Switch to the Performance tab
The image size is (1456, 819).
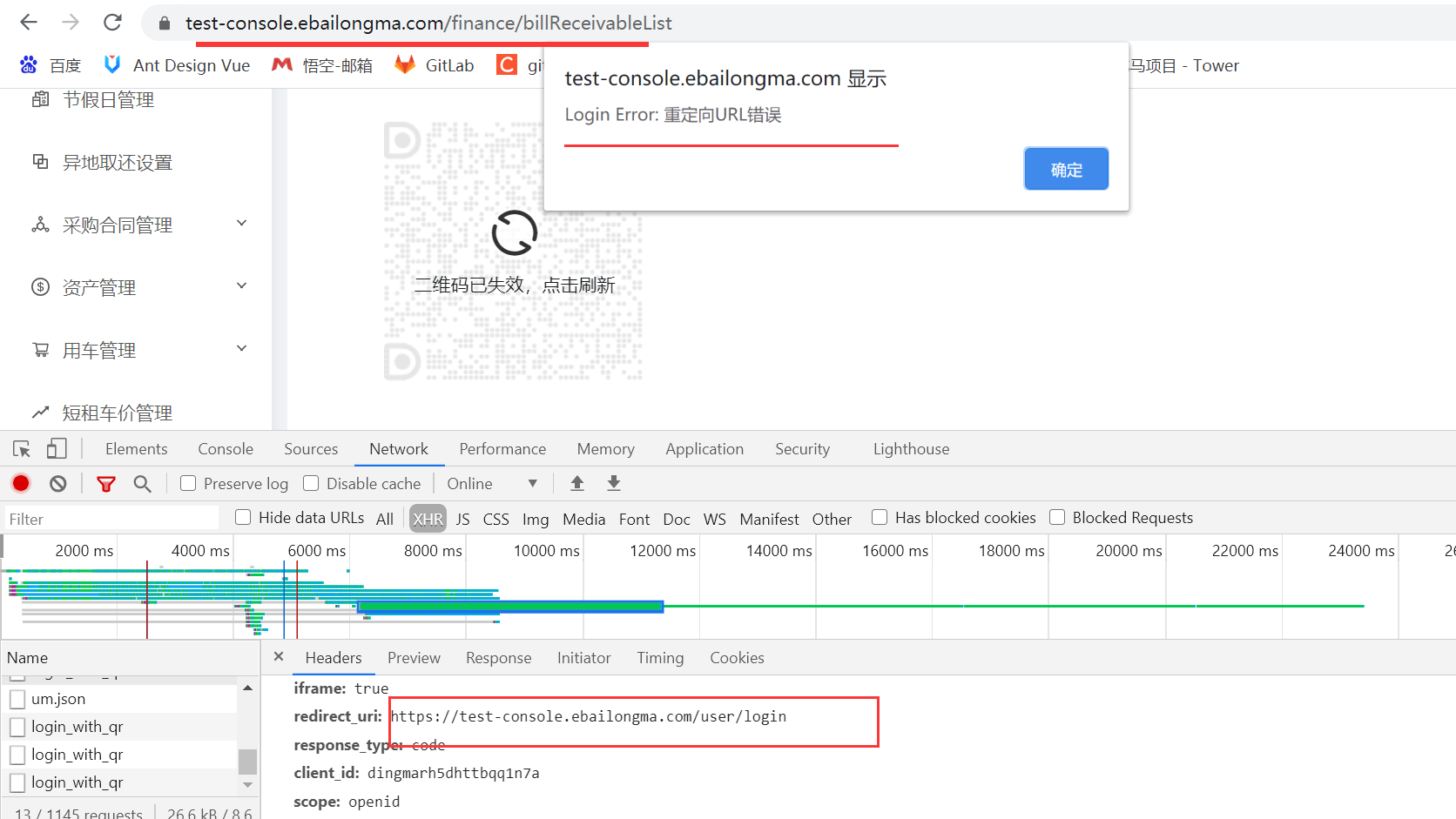(502, 449)
